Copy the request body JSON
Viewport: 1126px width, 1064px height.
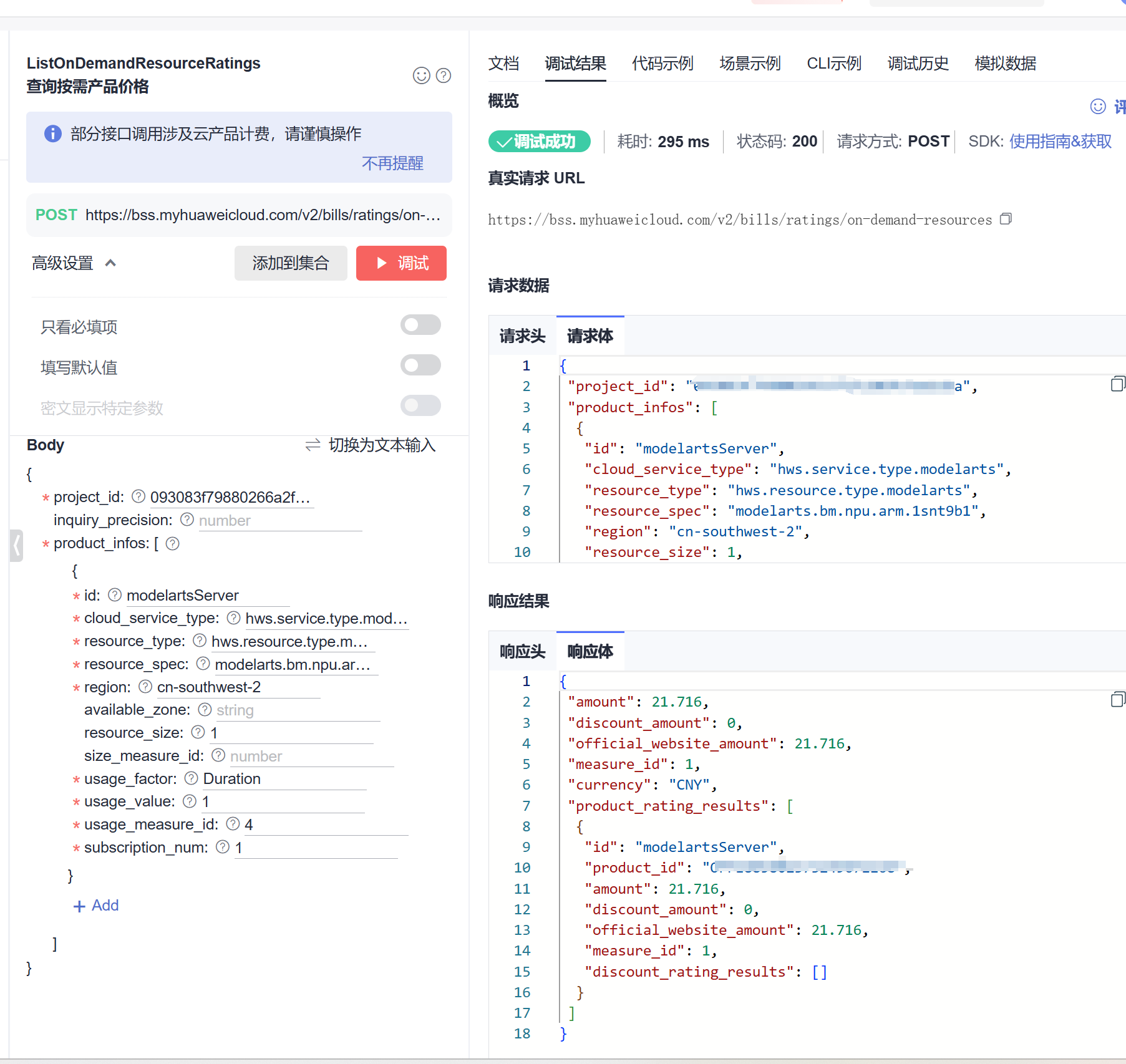coord(1117,384)
